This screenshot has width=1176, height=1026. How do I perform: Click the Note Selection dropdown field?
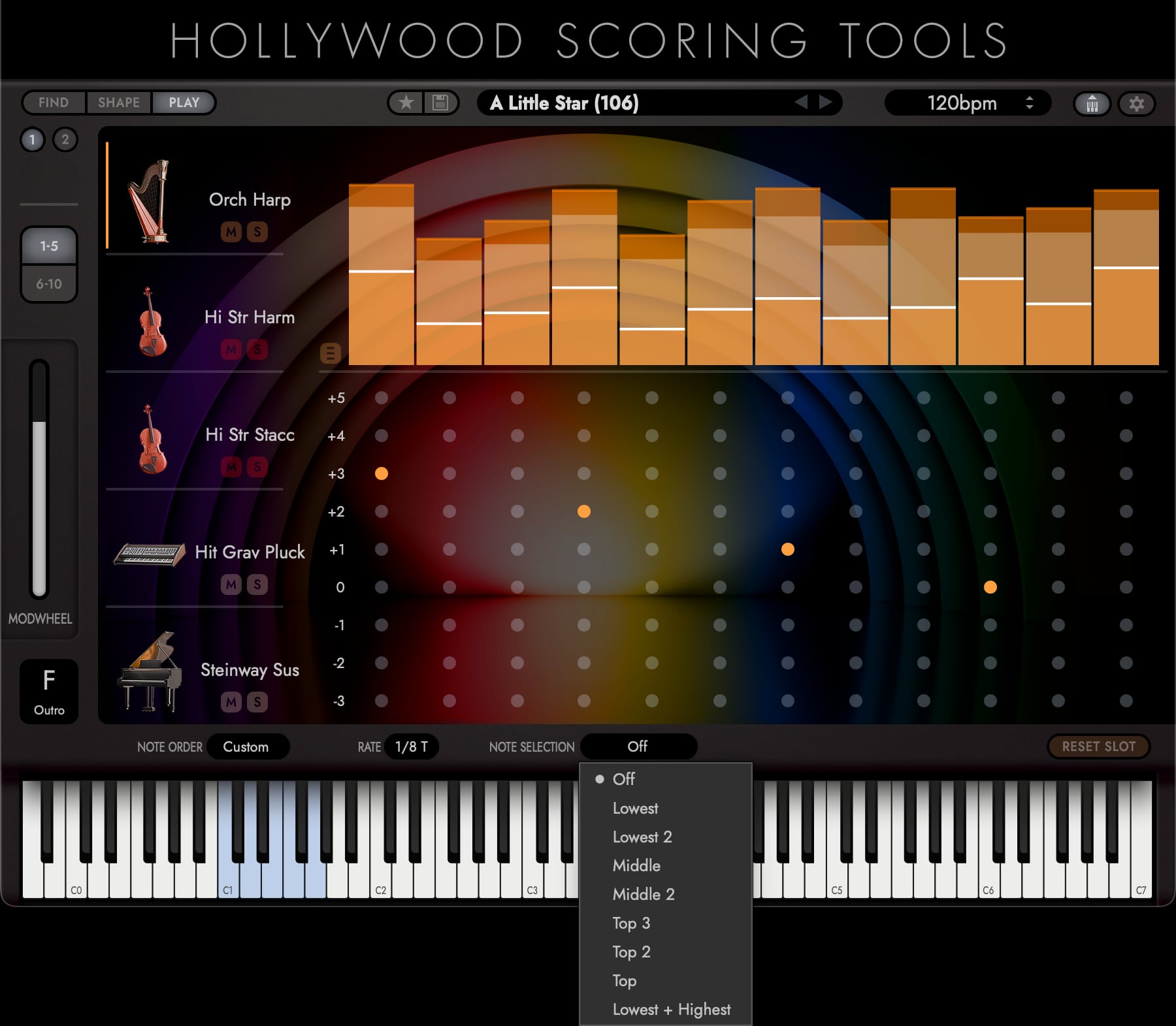pyautogui.click(x=638, y=746)
